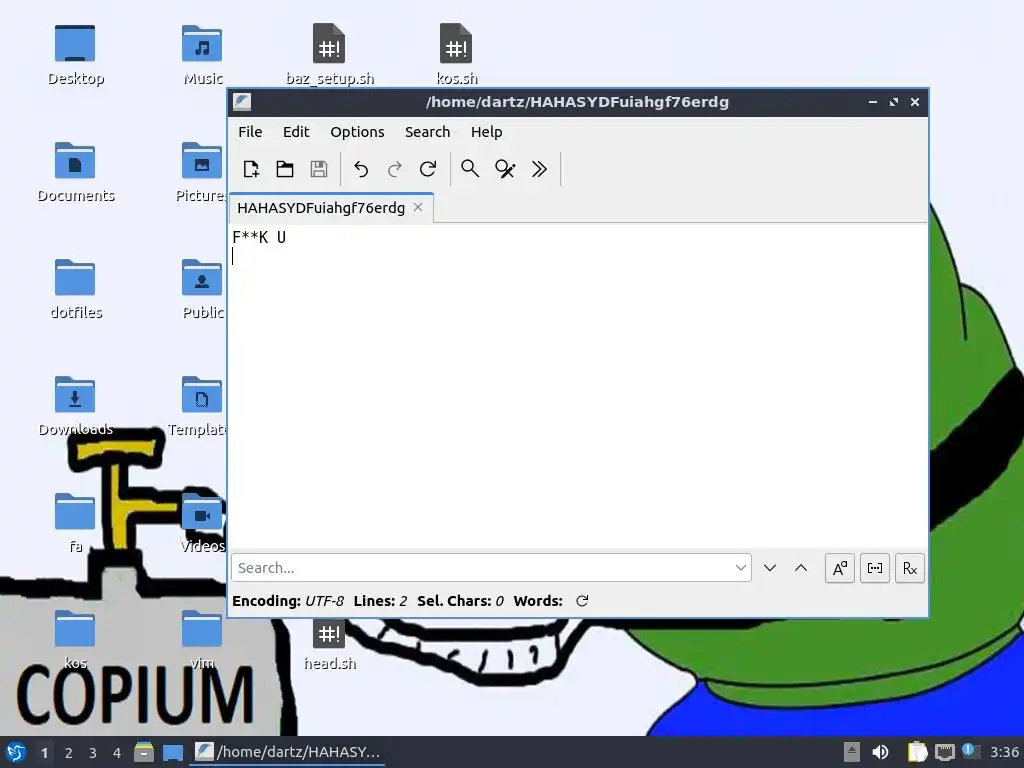Close the HAHASYDFuiahgf76erdg tab
1024x768 pixels.
(418, 207)
